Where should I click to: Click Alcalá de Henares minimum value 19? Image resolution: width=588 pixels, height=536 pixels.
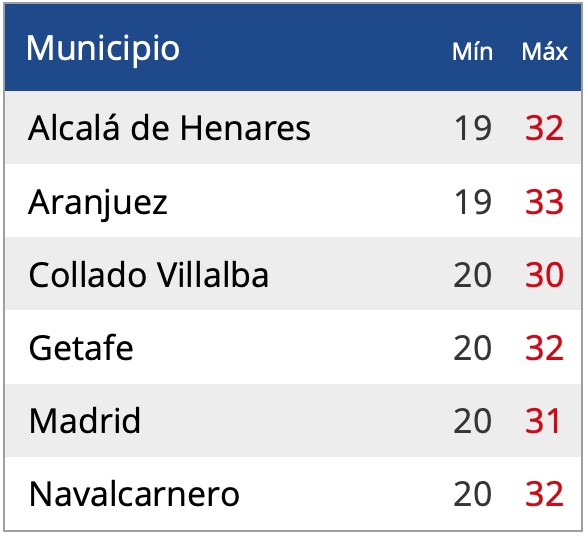[472, 128]
